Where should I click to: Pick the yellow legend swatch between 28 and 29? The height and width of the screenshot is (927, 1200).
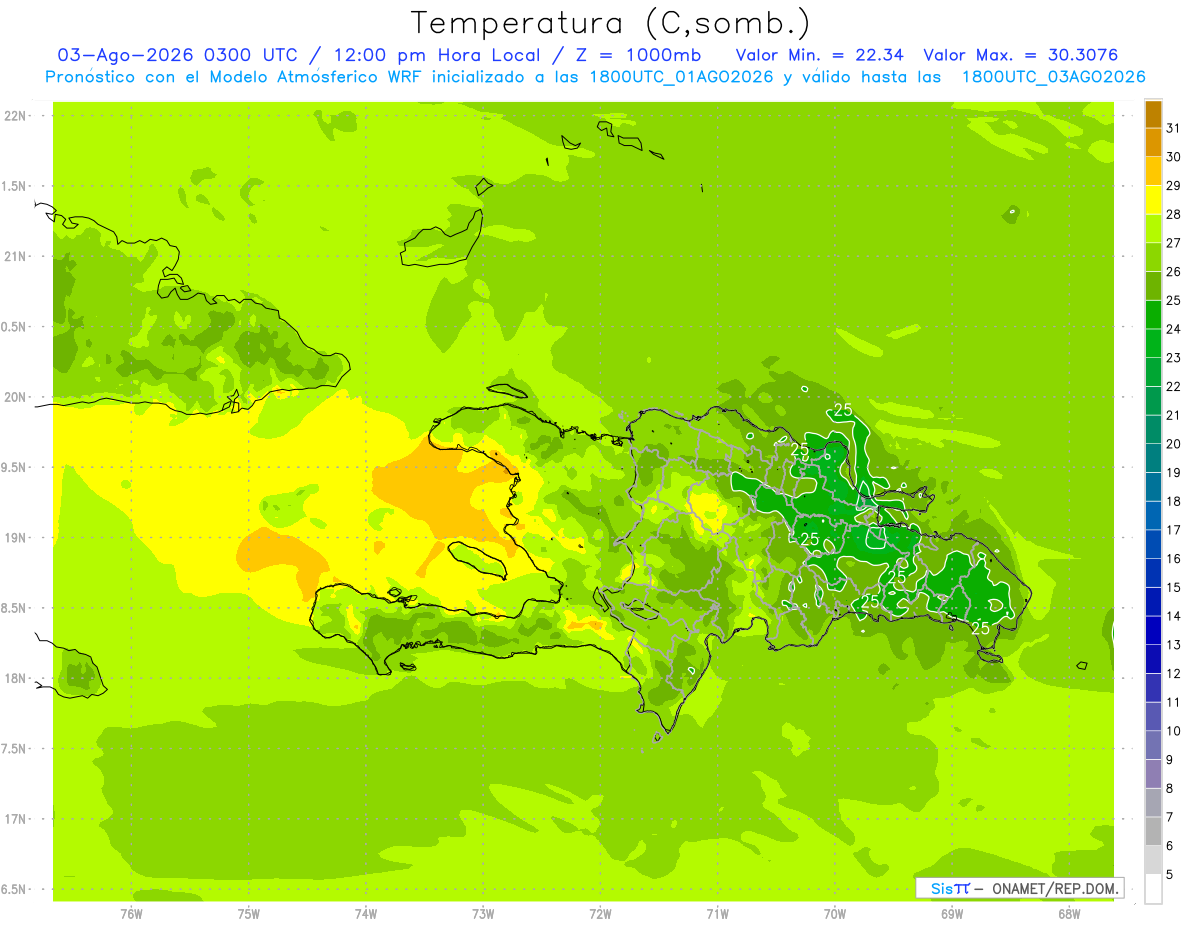tap(1153, 200)
